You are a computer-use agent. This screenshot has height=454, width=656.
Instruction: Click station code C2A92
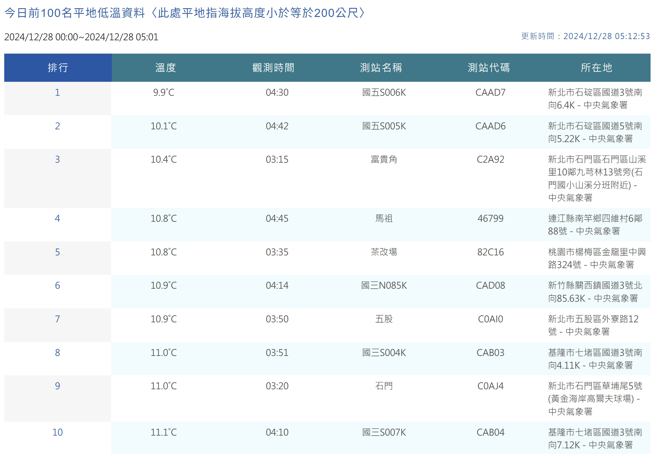click(x=490, y=159)
